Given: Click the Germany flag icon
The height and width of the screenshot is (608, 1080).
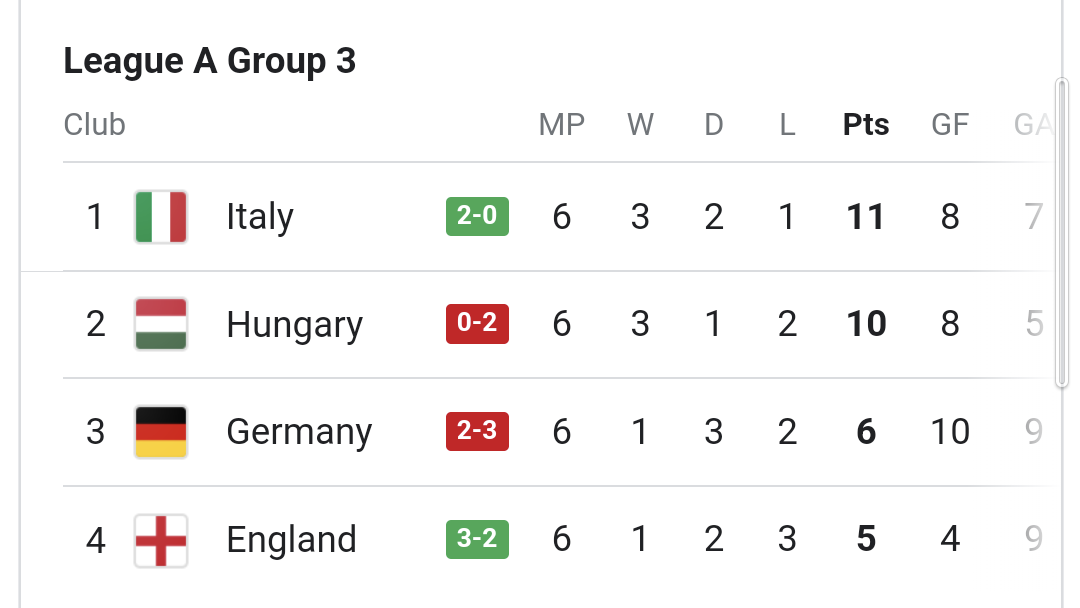Looking at the screenshot, I should [x=160, y=432].
